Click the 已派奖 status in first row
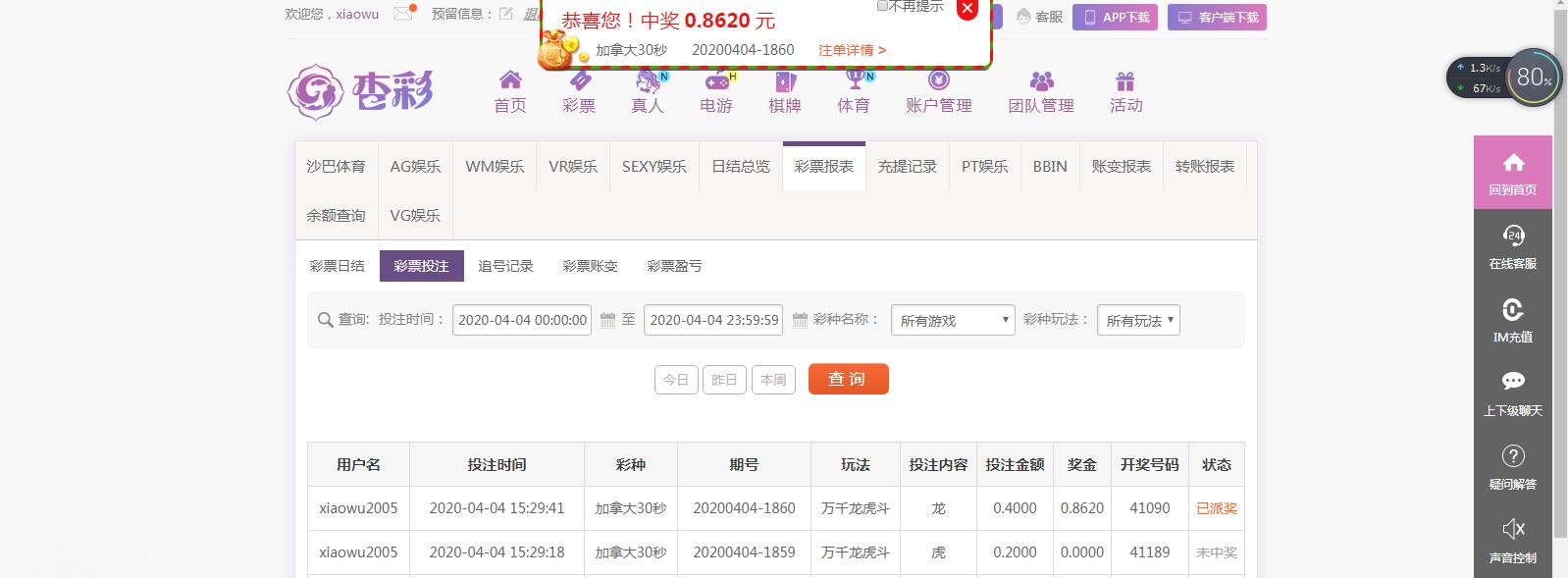Image resolution: width=1568 pixels, height=578 pixels. pyautogui.click(x=1217, y=508)
